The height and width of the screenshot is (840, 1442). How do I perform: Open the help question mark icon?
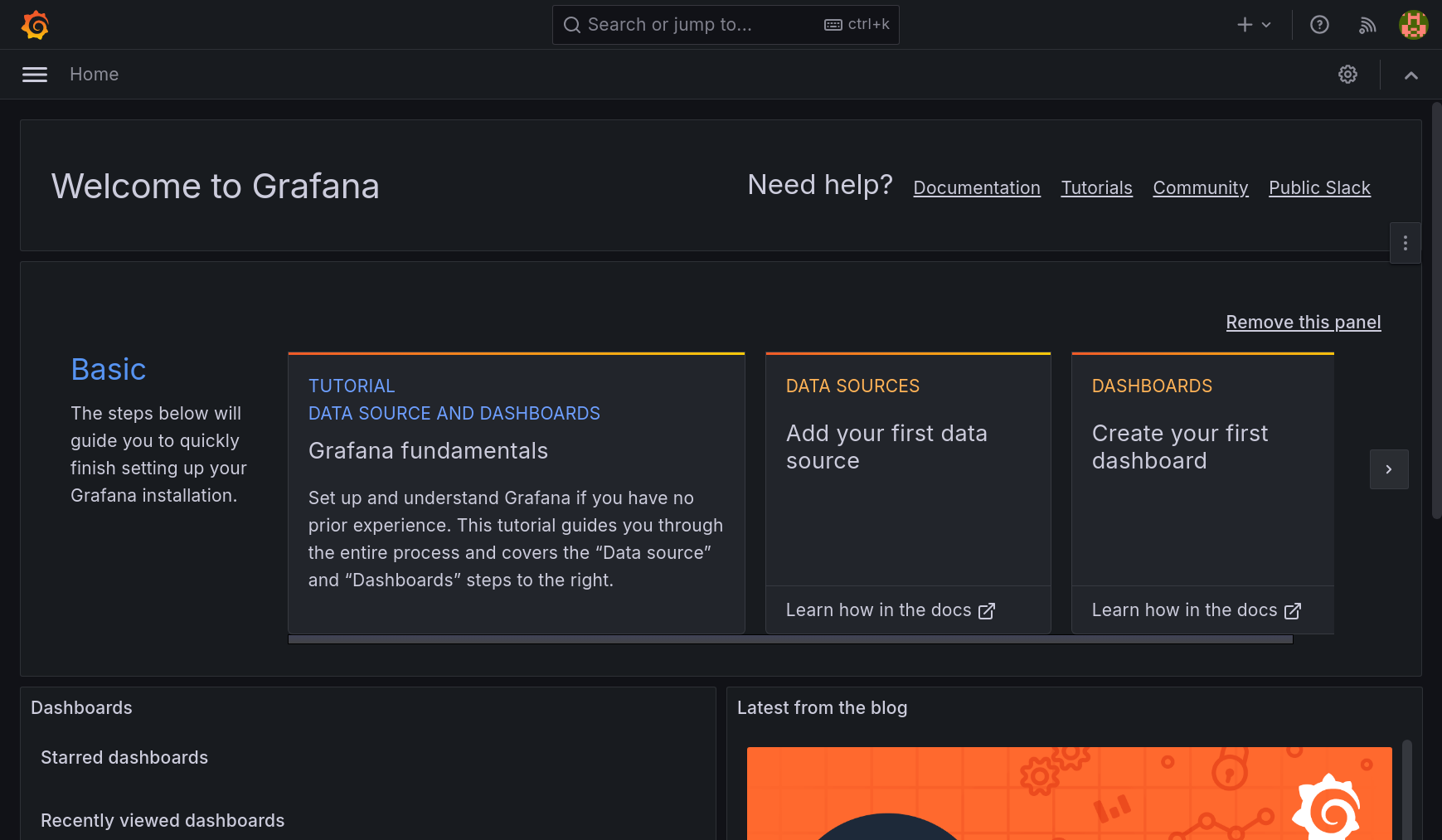1319,25
